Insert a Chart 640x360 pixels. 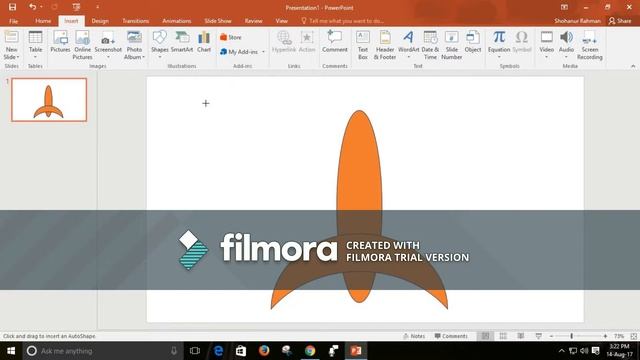click(x=204, y=42)
